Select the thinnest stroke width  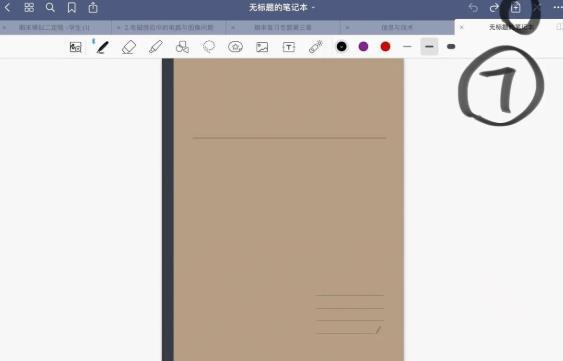[407, 46]
